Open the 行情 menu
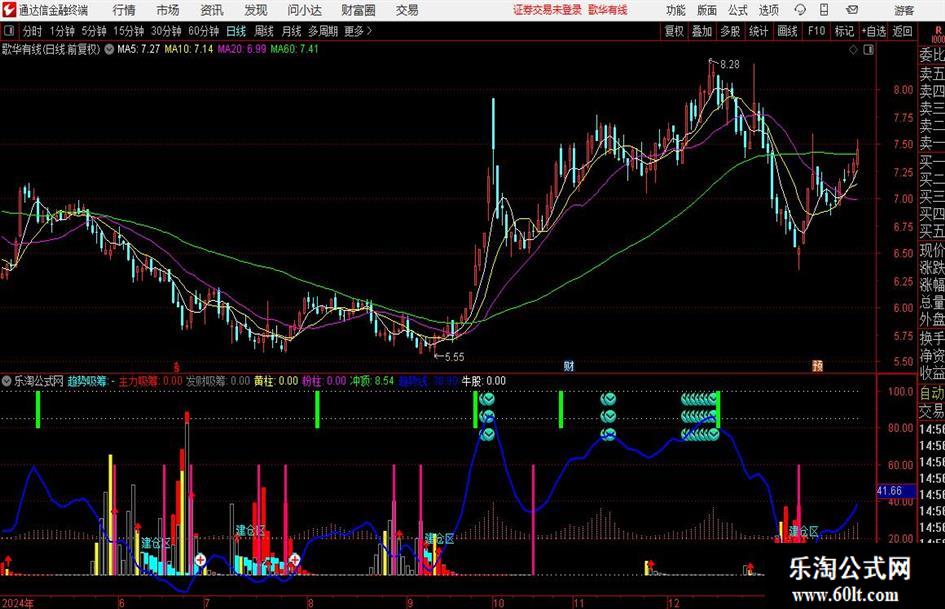 click(x=124, y=10)
